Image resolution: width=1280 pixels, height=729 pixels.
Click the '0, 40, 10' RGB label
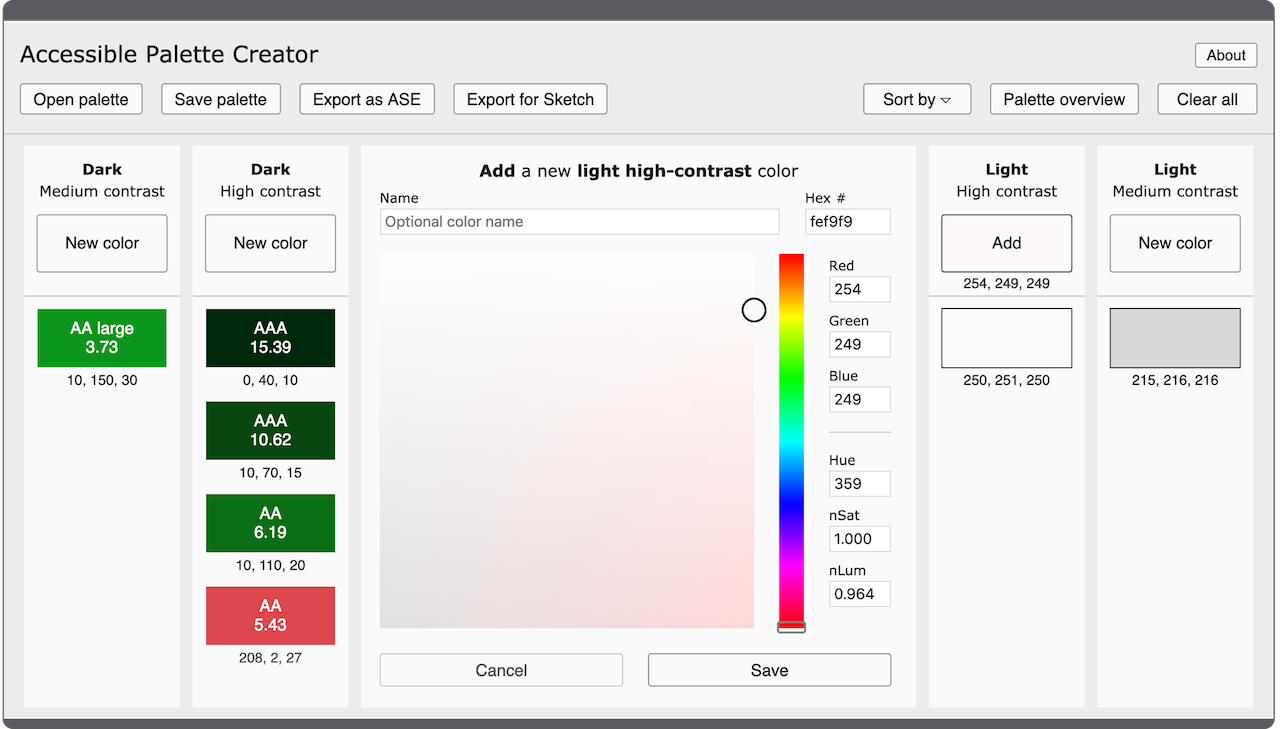click(270, 380)
